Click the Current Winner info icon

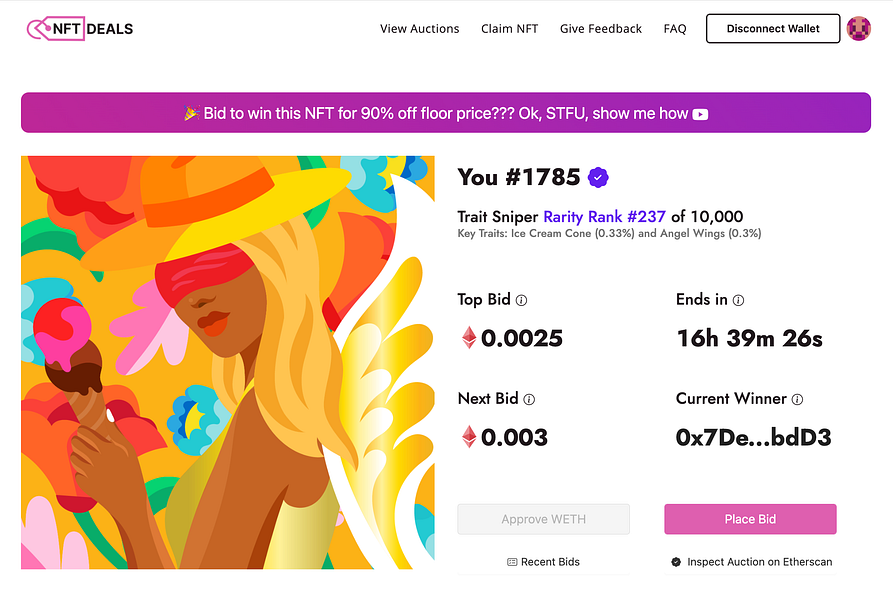[797, 399]
